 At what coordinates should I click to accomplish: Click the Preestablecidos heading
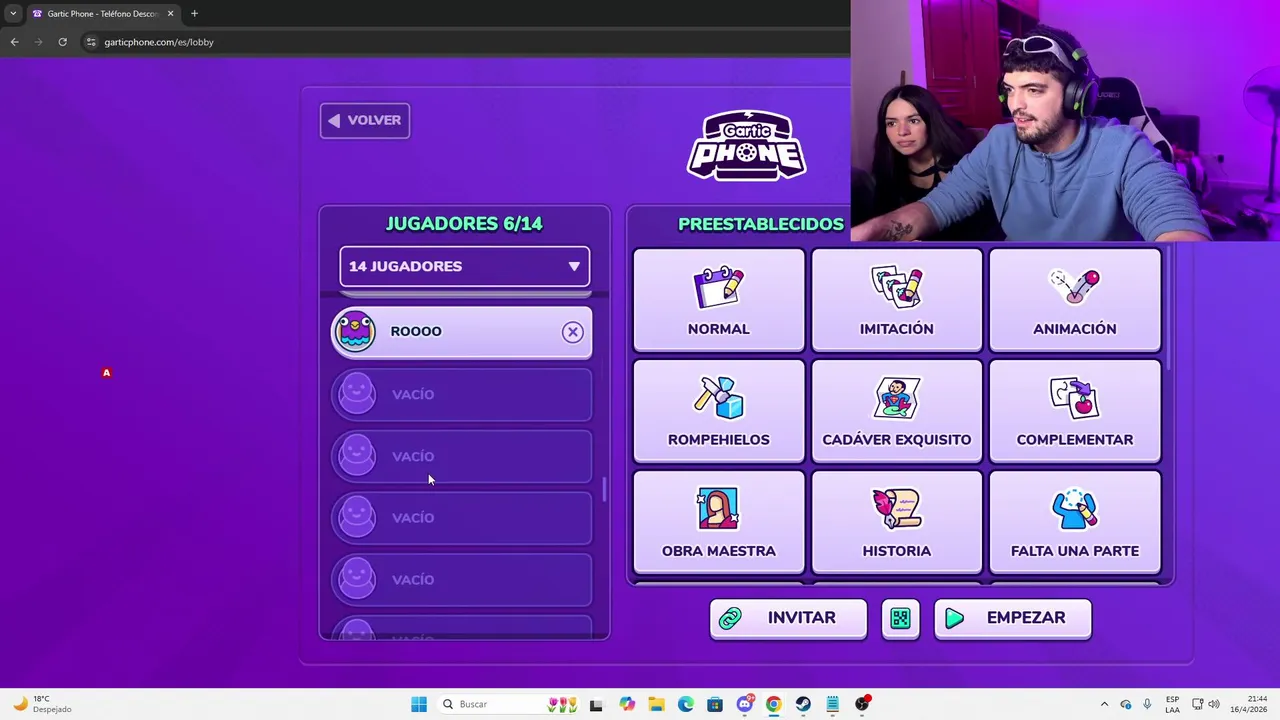click(x=761, y=224)
